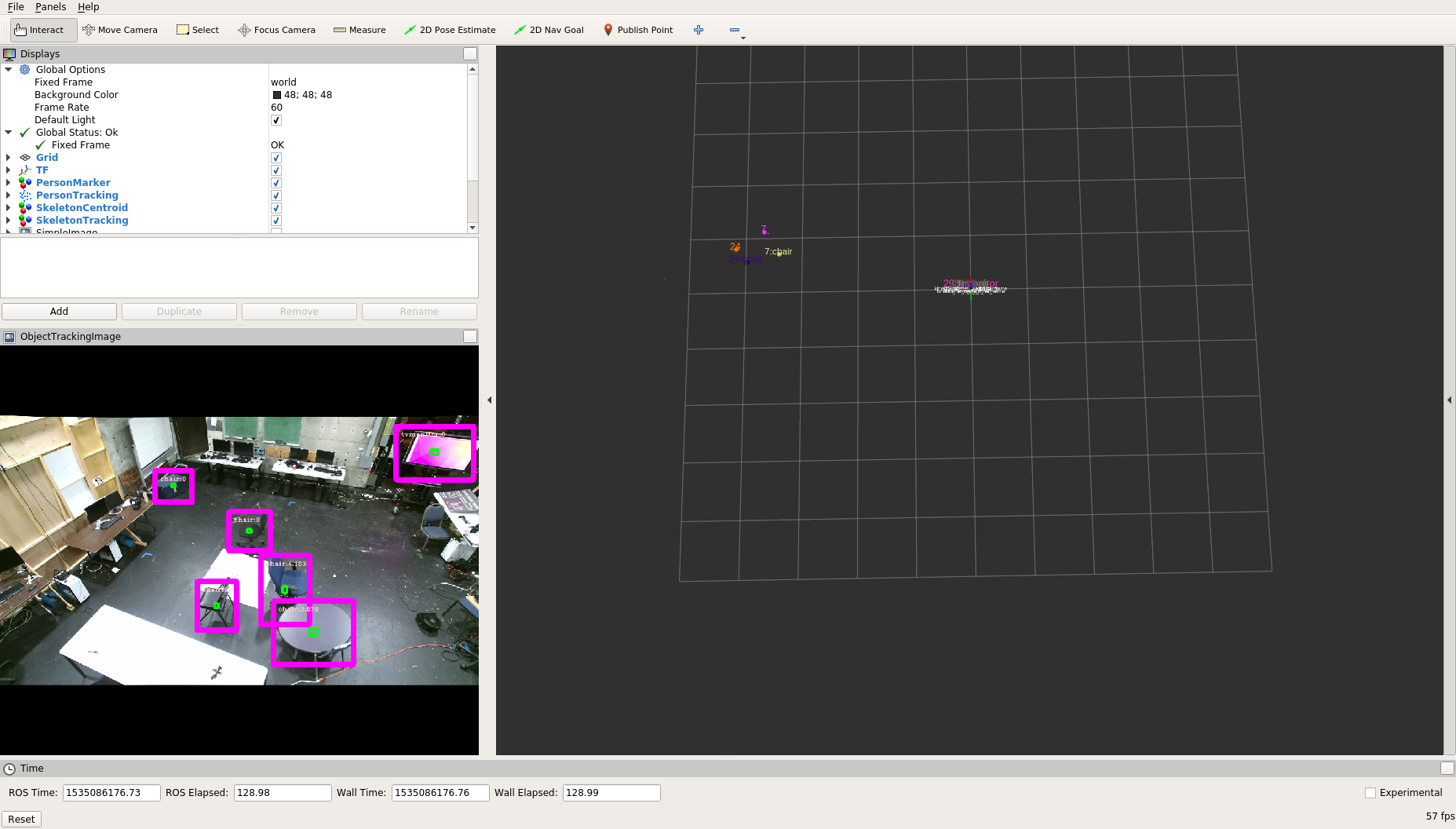1456x829 pixels.
Task: Click the Add display button
Action: (x=59, y=312)
